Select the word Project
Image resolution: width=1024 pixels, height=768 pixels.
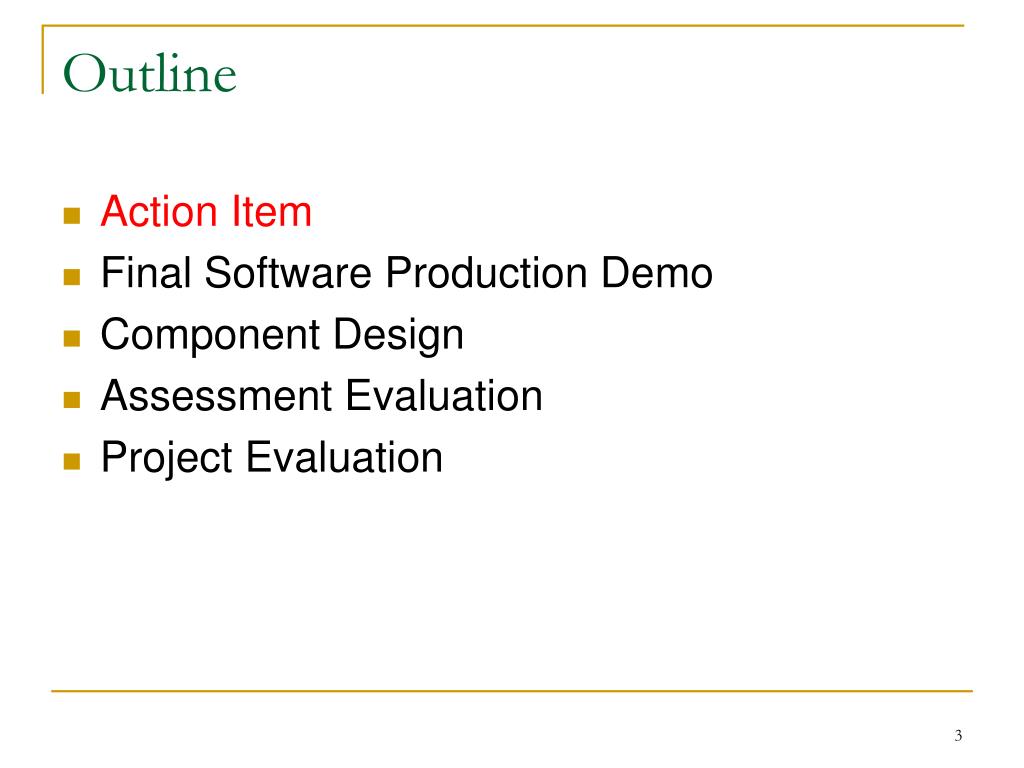click(x=167, y=458)
